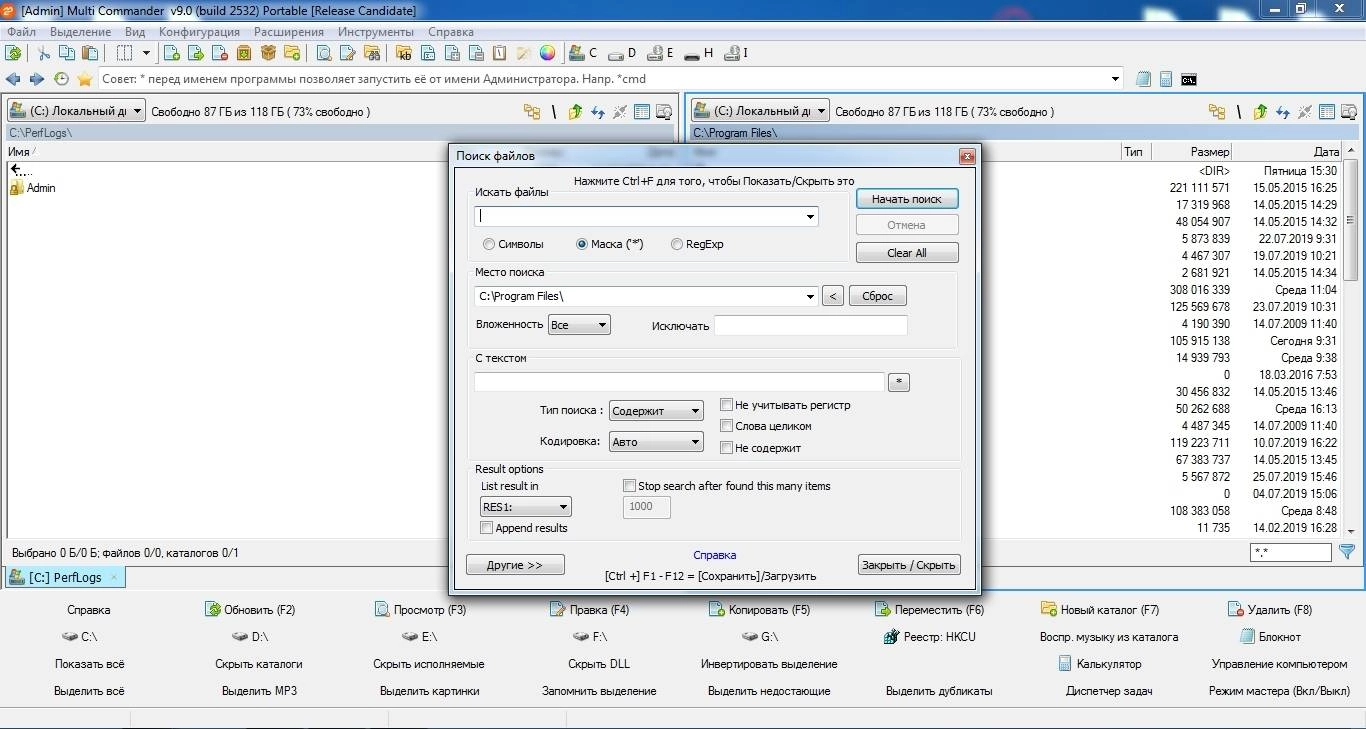Screen dimensions: 1366x729
Task: Open the Тип поиска dropdown showing Содержит
Action: pyautogui.click(x=656, y=411)
